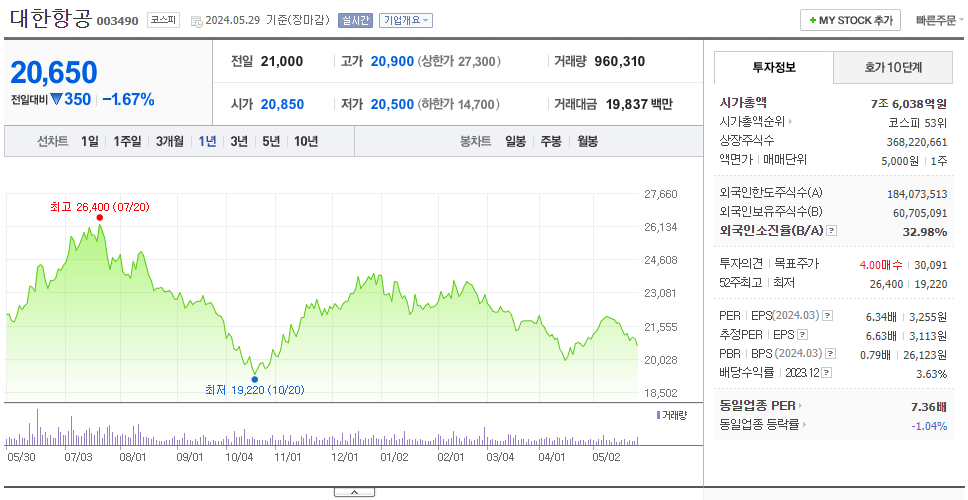Click the help icon next to 추정PER EPS
The image size is (968, 500).
point(803,335)
